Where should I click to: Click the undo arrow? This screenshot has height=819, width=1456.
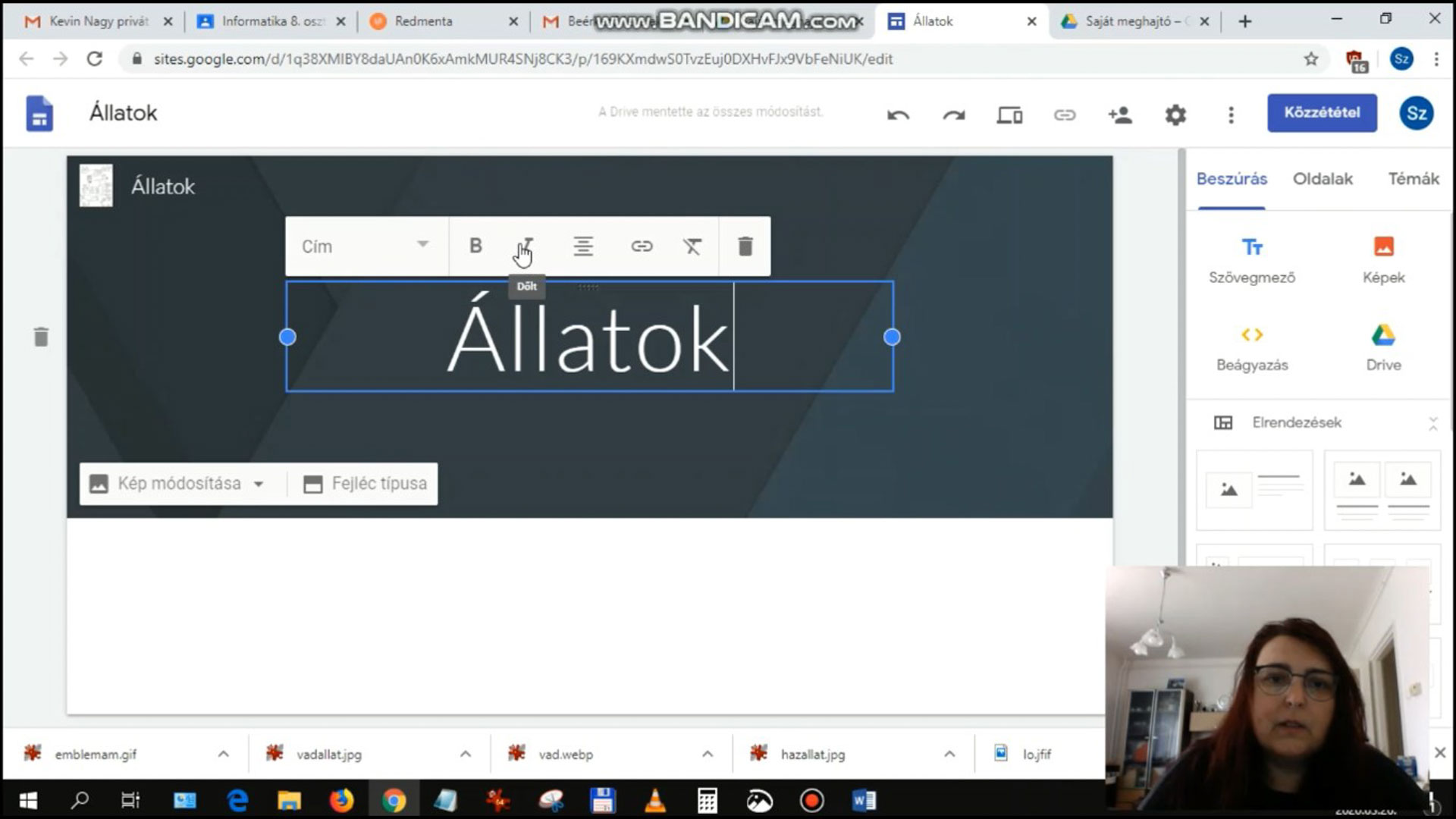898,115
